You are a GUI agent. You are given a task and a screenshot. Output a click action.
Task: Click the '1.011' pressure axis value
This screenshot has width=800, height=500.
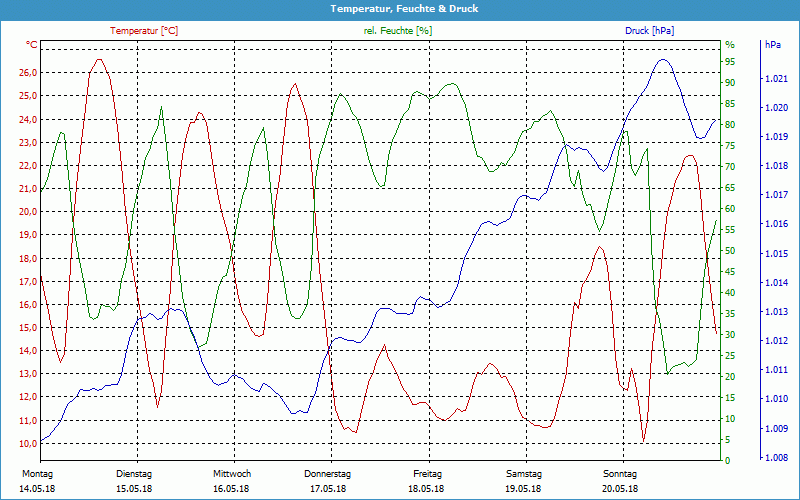pyautogui.click(x=777, y=370)
